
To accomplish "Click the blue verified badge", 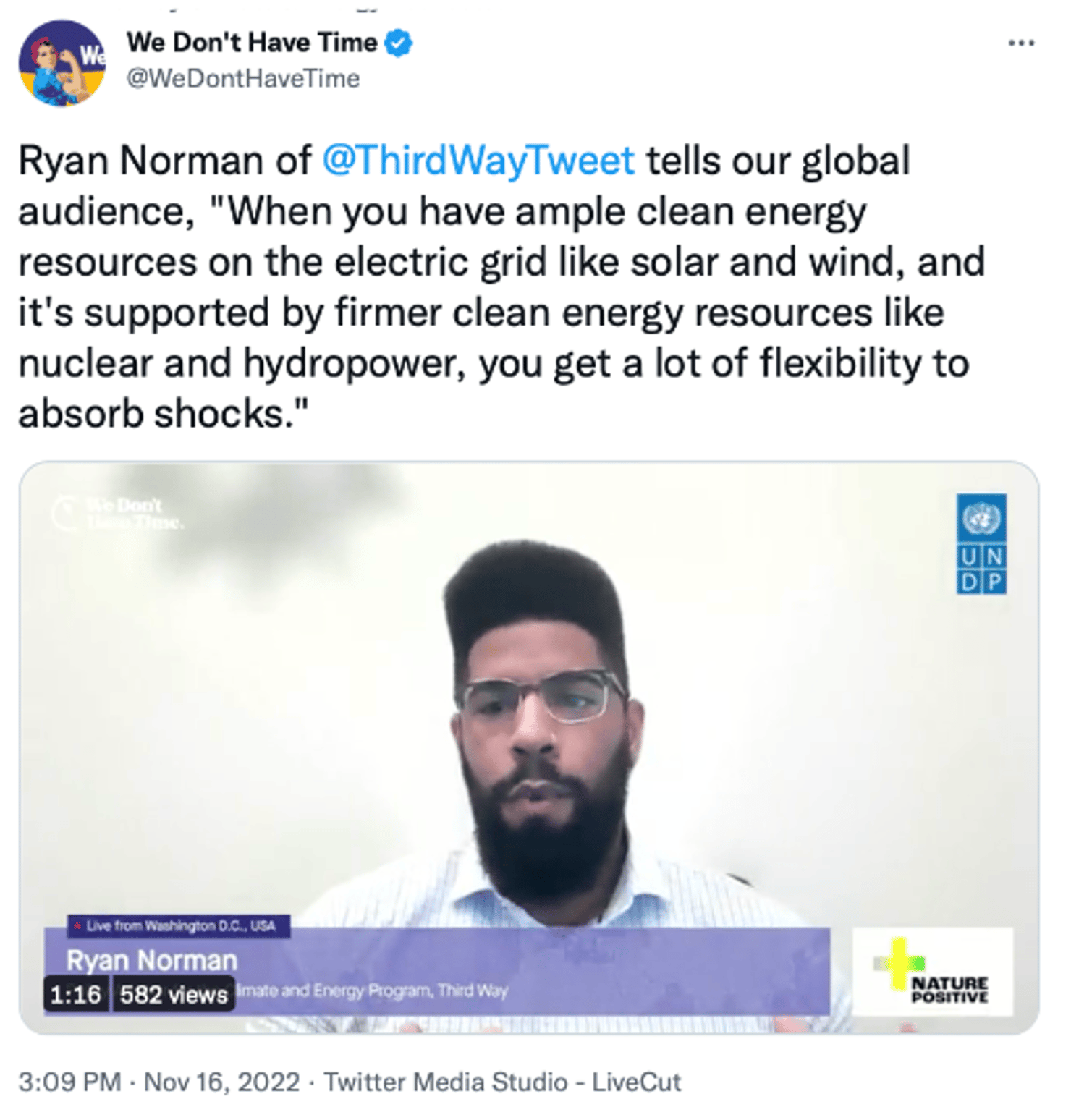I will (x=398, y=43).
